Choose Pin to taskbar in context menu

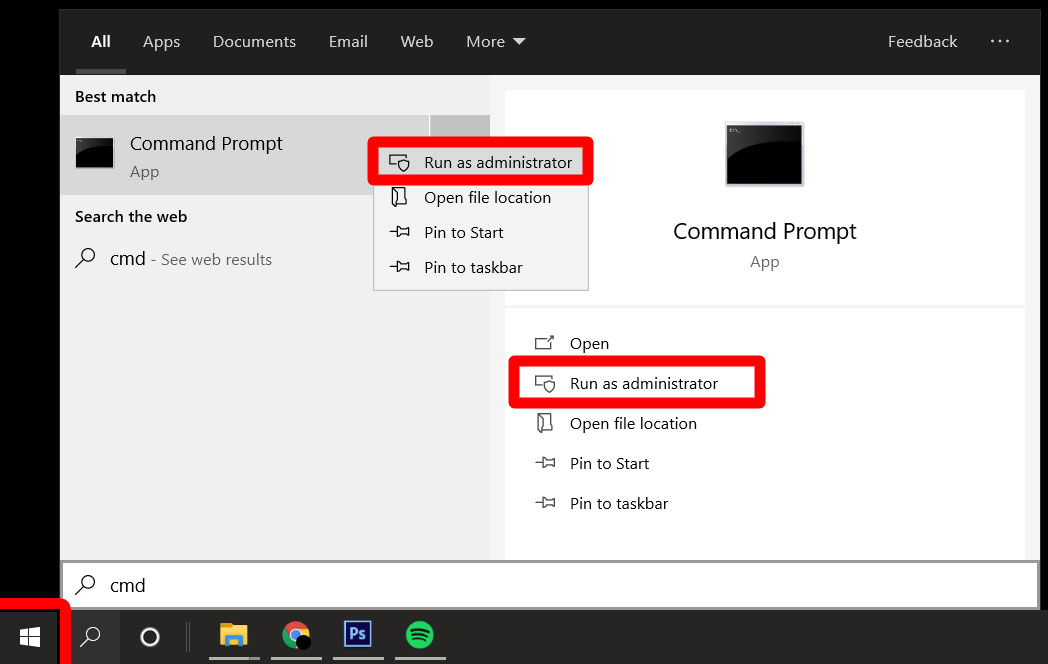tap(473, 268)
